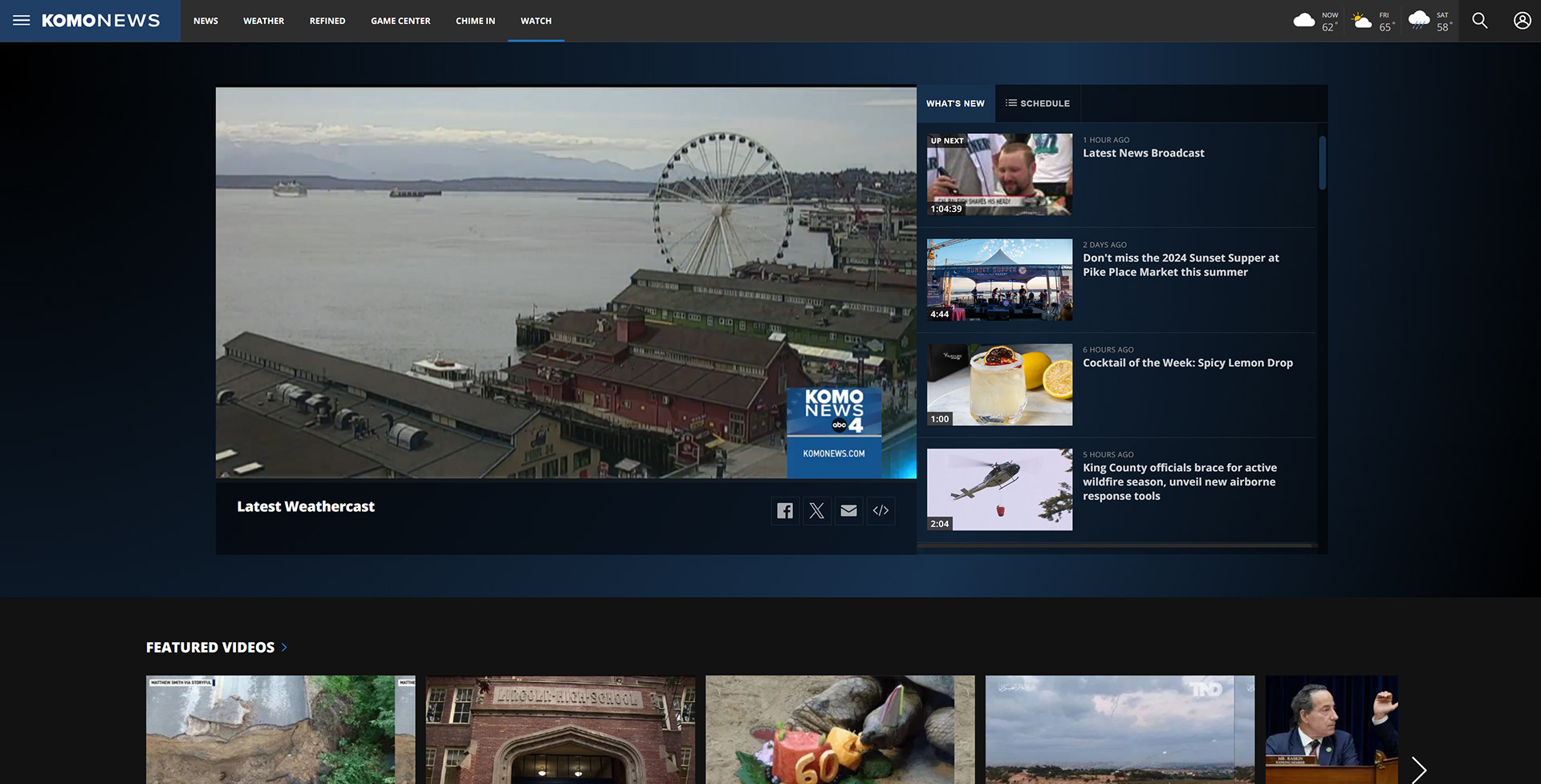The width and height of the screenshot is (1541, 784).
Task: Open the Spicy Lemon Drop cocktail thumbnail
Action: tap(999, 384)
